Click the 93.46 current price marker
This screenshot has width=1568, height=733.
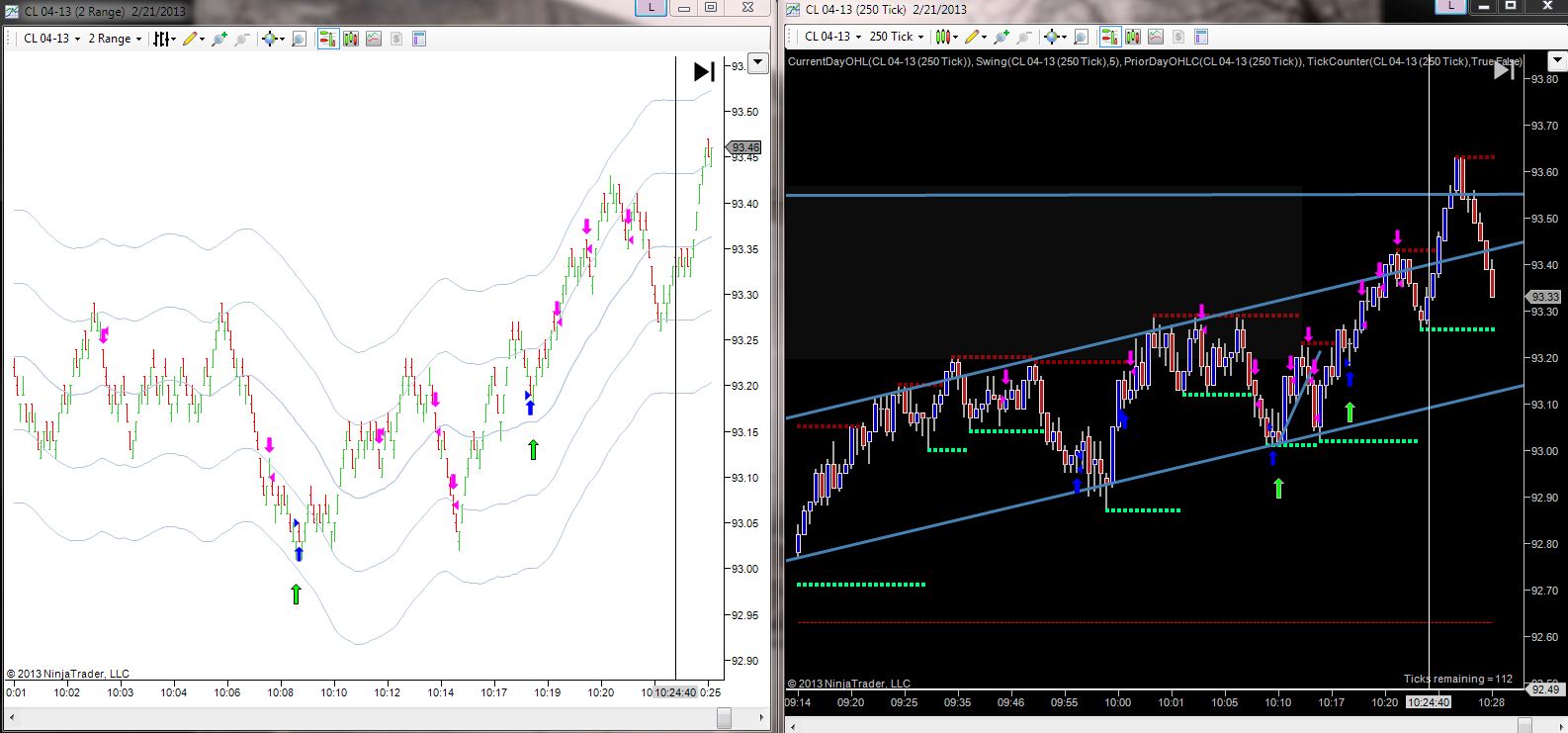[x=744, y=147]
